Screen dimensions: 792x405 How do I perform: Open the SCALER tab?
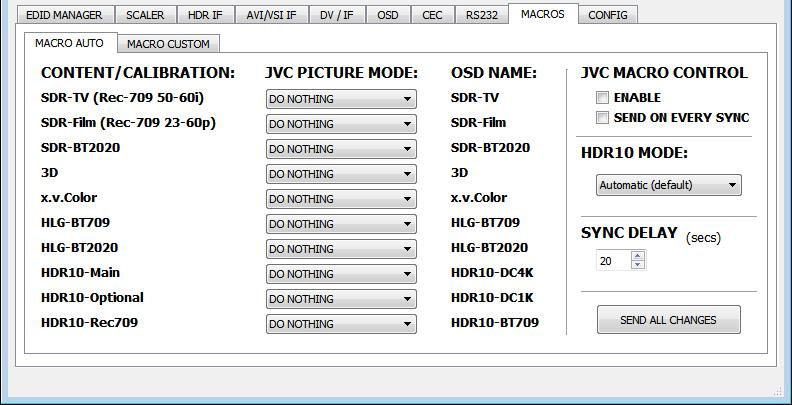click(145, 15)
